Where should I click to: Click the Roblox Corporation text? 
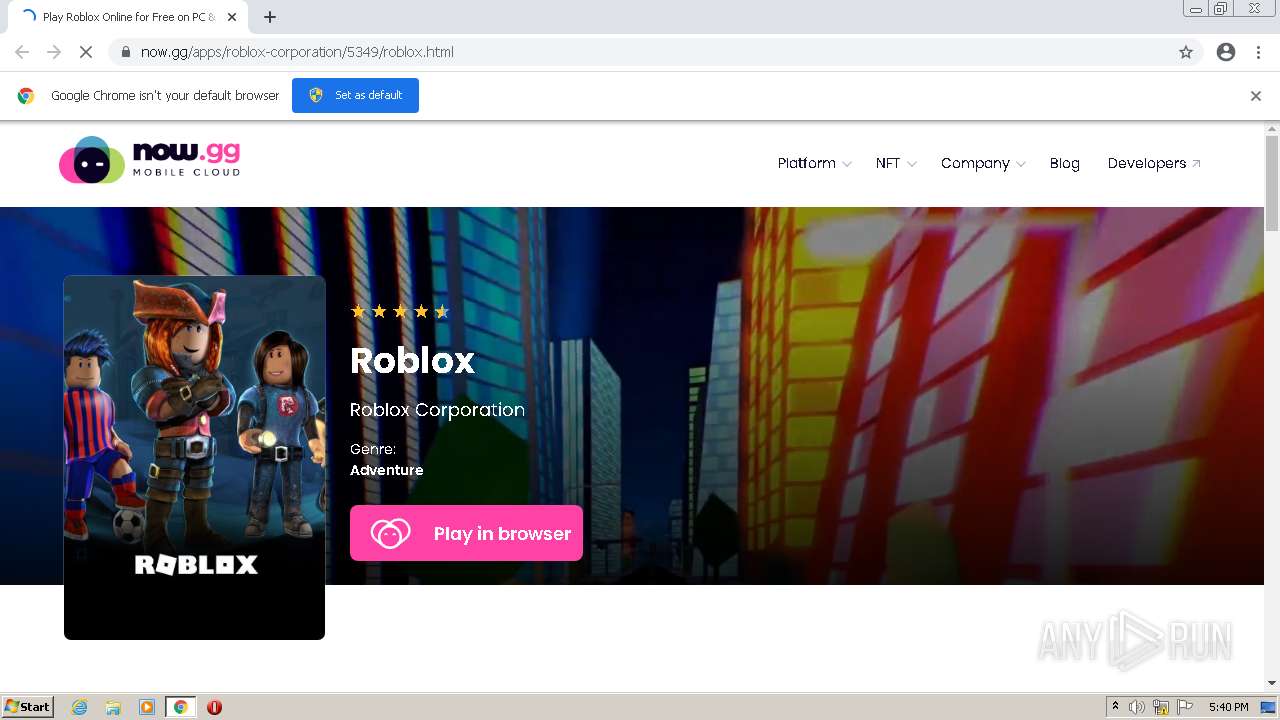437,410
